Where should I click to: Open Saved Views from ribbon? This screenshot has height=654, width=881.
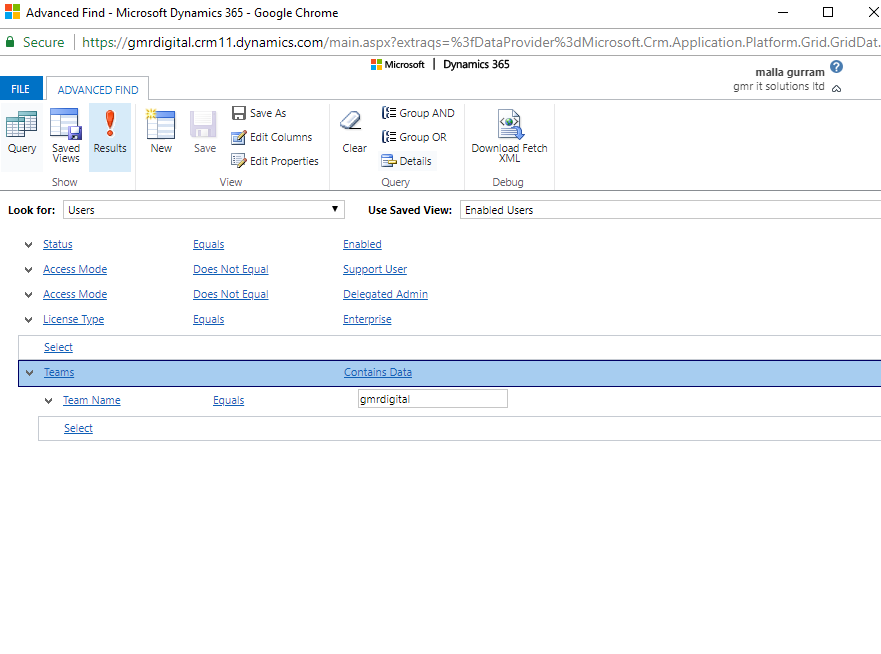pyautogui.click(x=66, y=137)
